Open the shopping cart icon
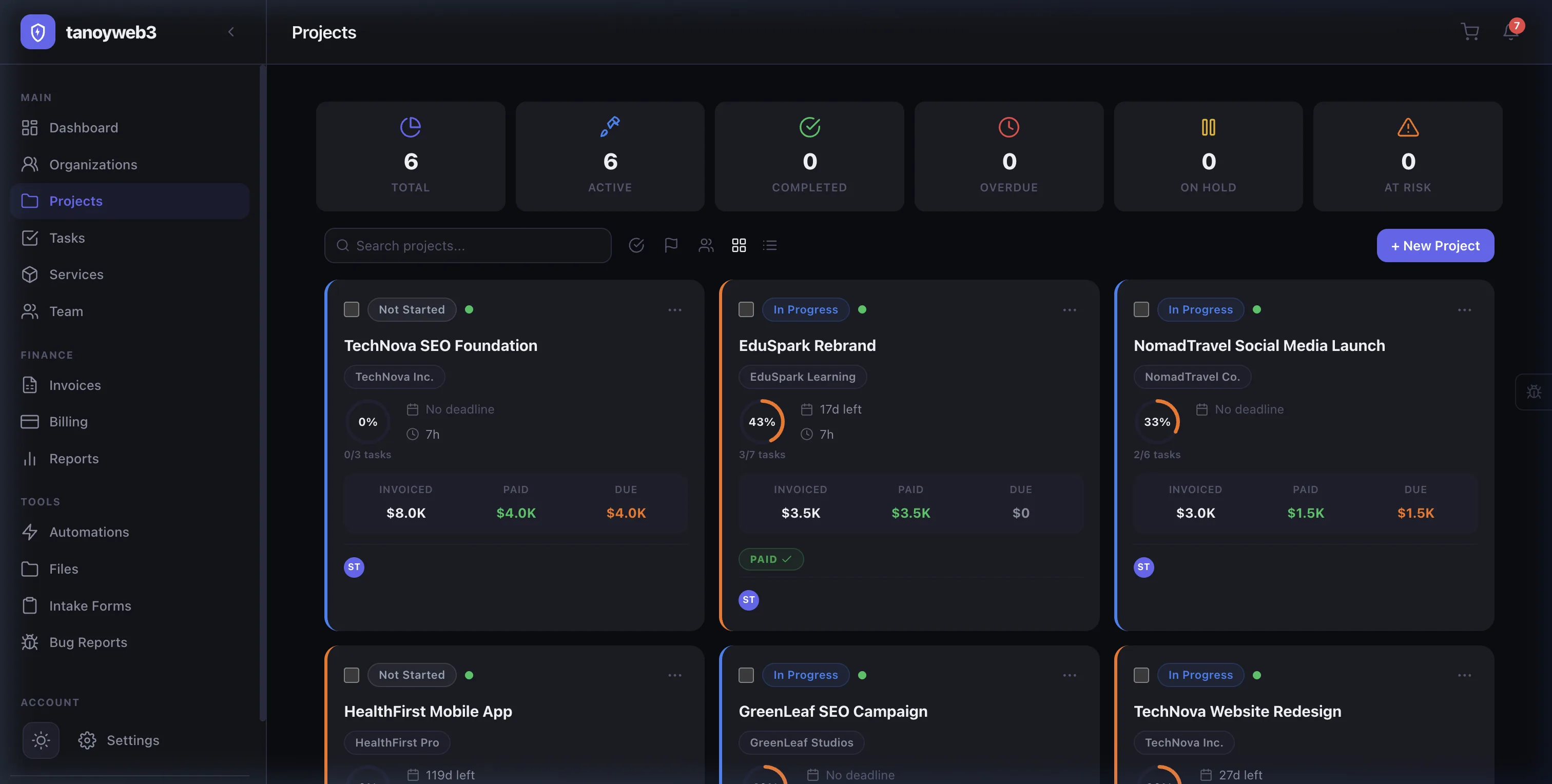Image resolution: width=1552 pixels, height=784 pixels. pos(1470,31)
